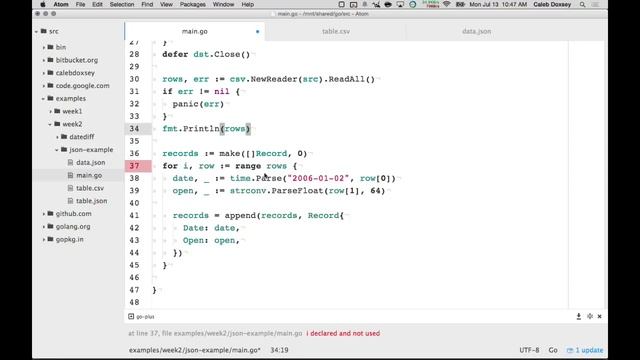Switch to the data.json tab
640x360 pixels.
(x=476, y=31)
